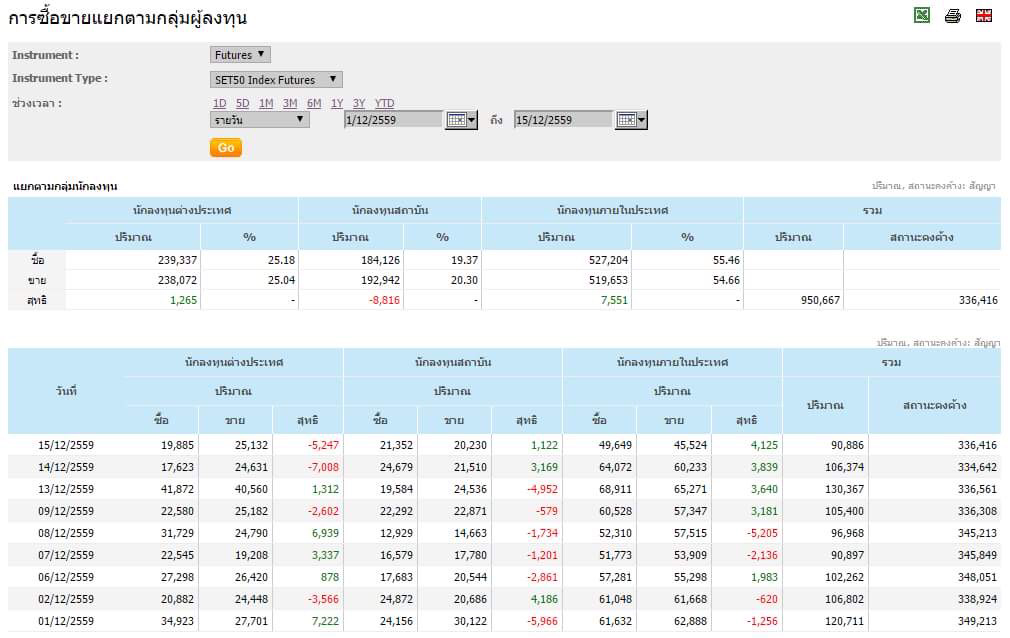The width and height of the screenshot is (1010, 638).
Task: Click local buy value 68,911
Action: pyautogui.click(x=615, y=489)
